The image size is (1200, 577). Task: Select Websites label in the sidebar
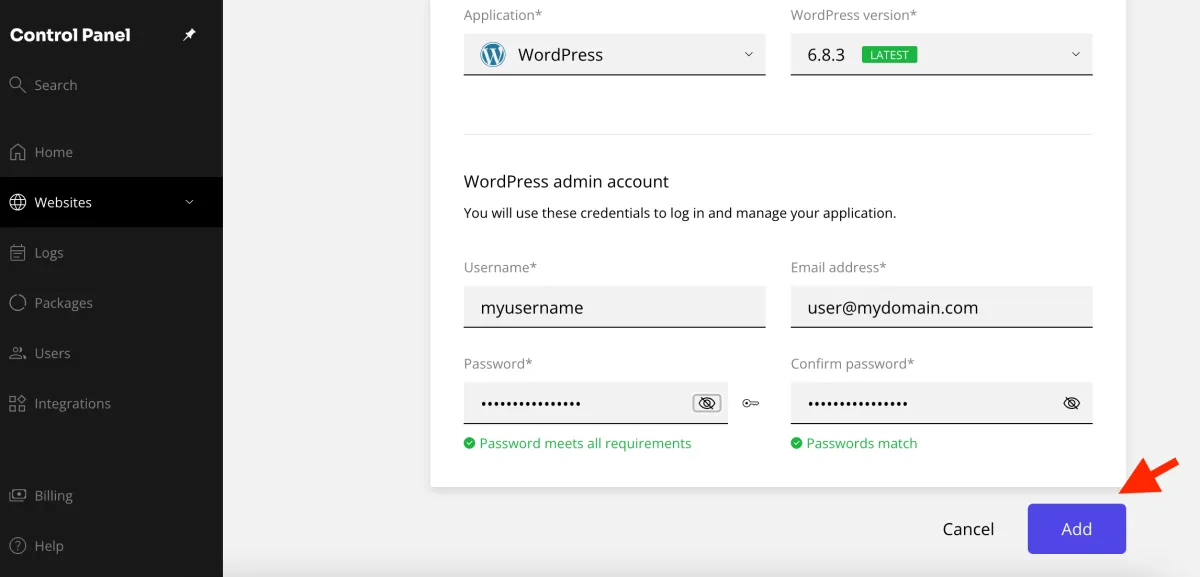63,202
